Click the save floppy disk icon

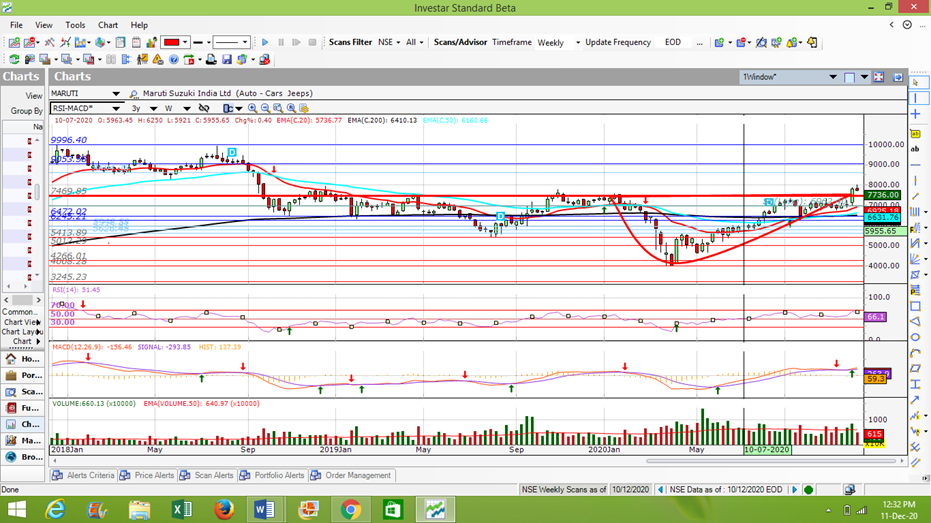227,59
